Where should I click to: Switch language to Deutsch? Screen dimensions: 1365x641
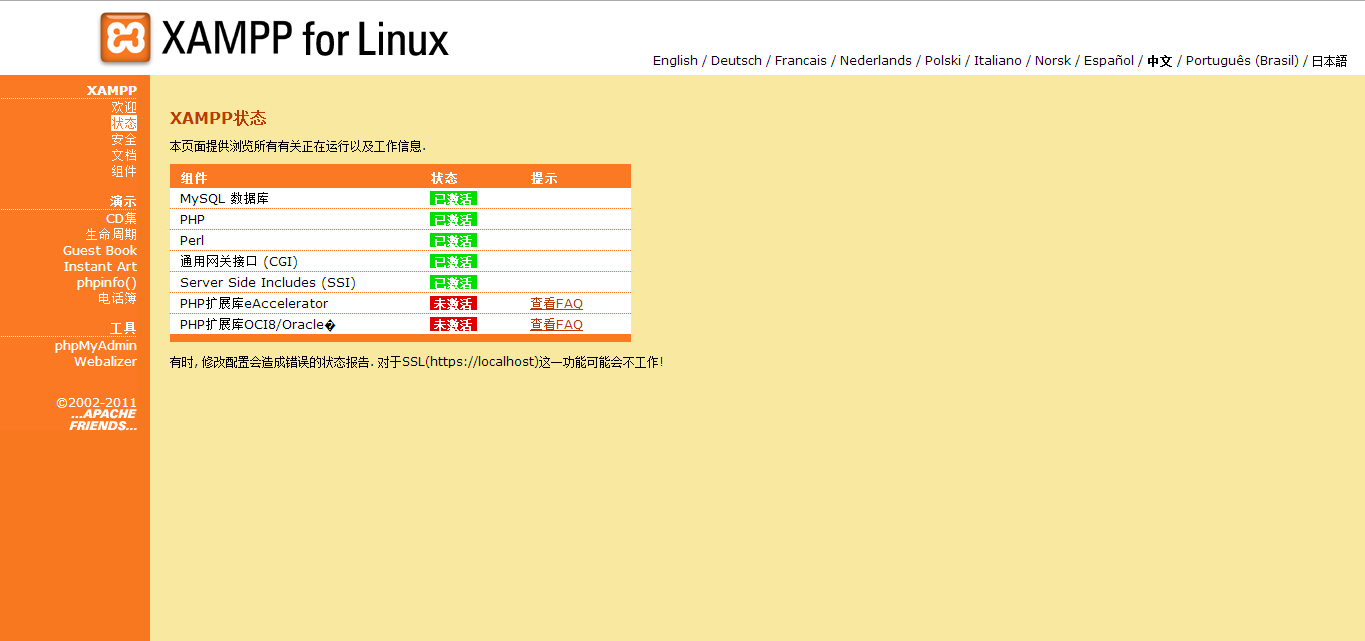[x=736, y=61]
